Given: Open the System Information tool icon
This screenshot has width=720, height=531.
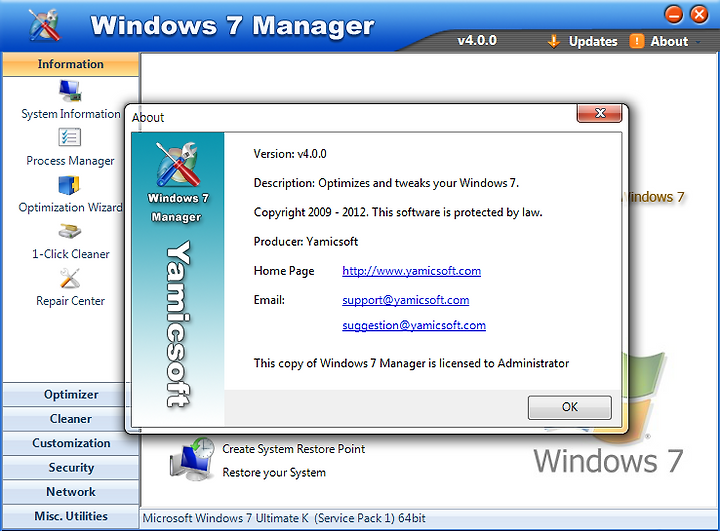Looking at the screenshot, I should click(x=70, y=90).
